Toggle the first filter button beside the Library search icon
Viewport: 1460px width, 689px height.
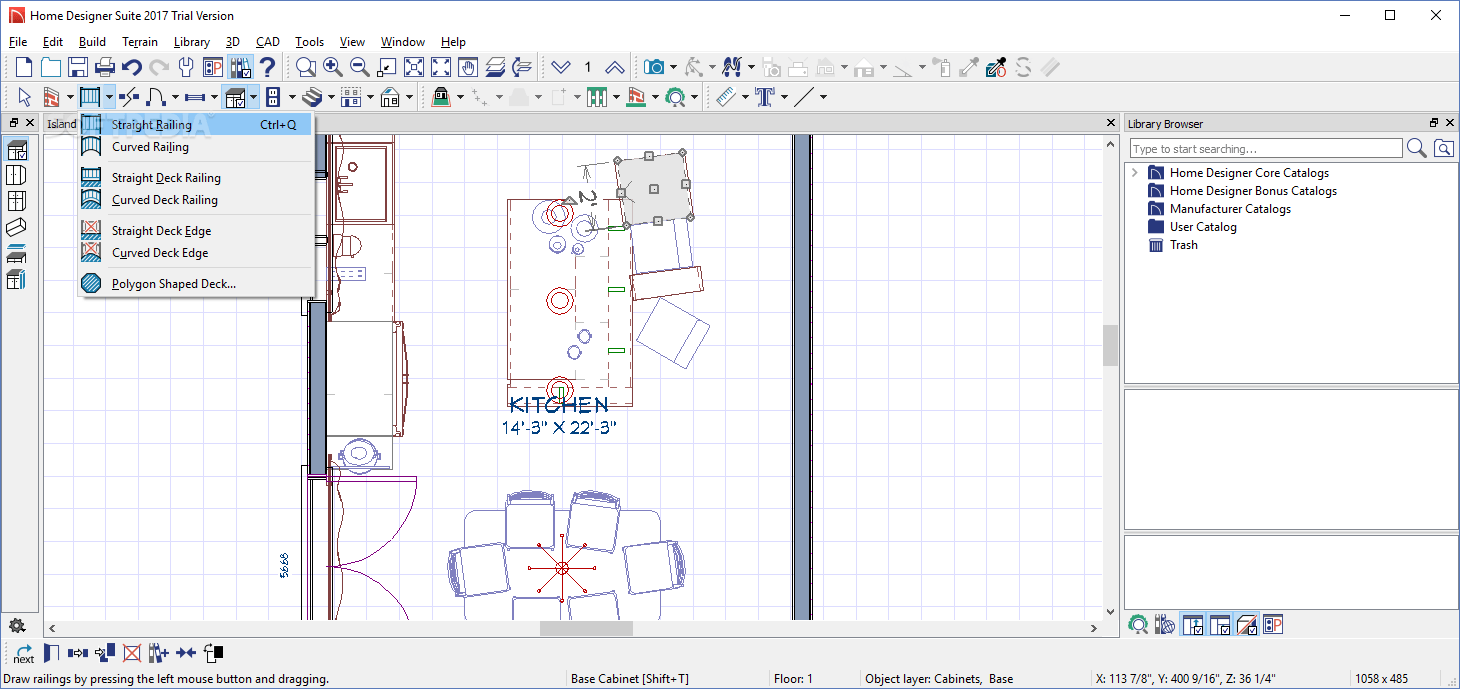1192,625
